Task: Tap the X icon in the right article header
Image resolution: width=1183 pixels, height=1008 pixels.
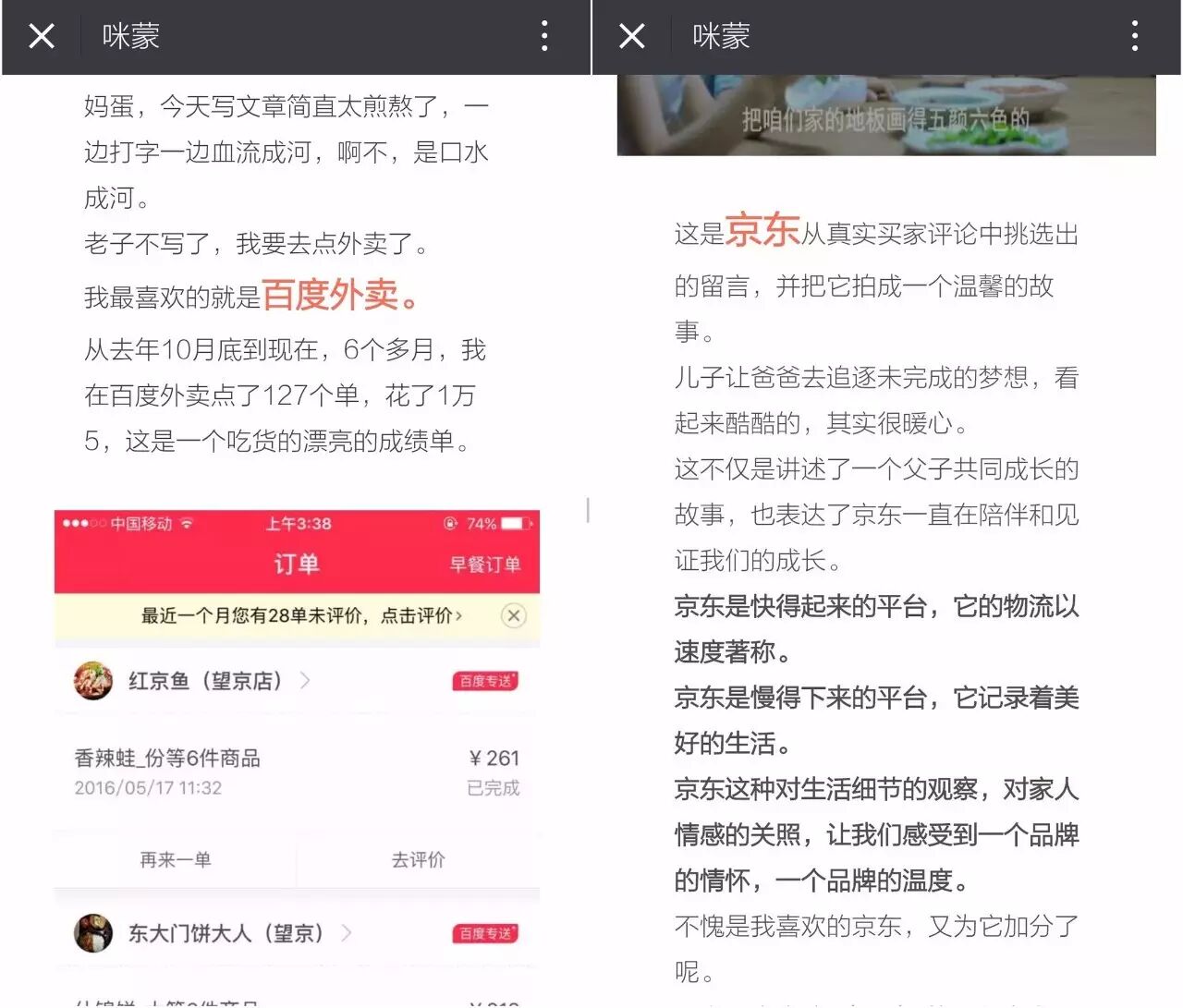Action: 632,37
